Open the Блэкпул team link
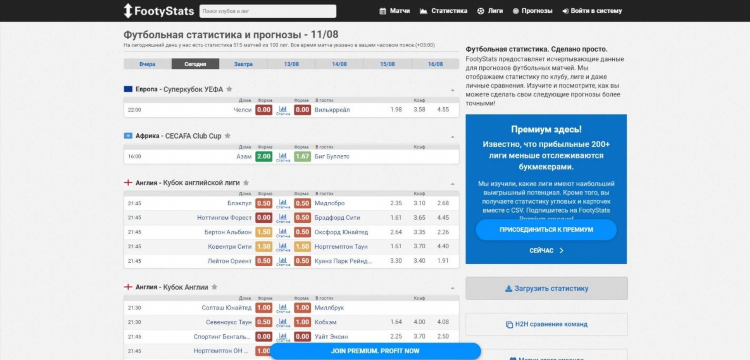Image resolution: width=750 pixels, height=360 pixels. [x=240, y=203]
